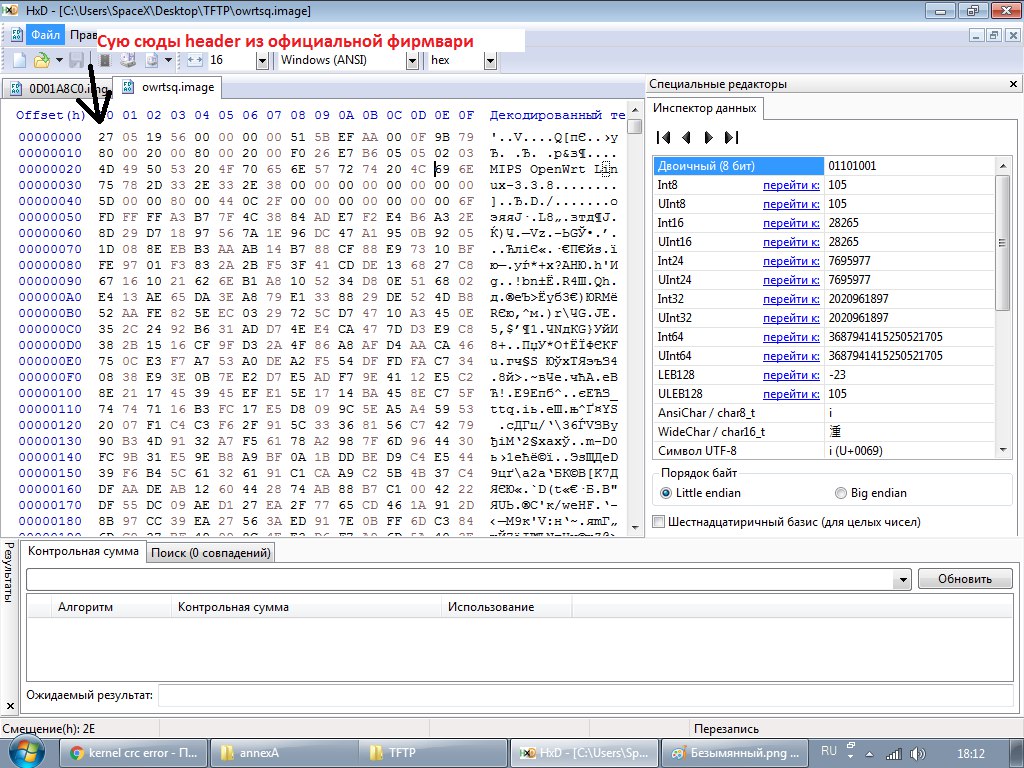Click перейти к link for UInt32
Screen dimensions: 1024x768
[x=791, y=318]
